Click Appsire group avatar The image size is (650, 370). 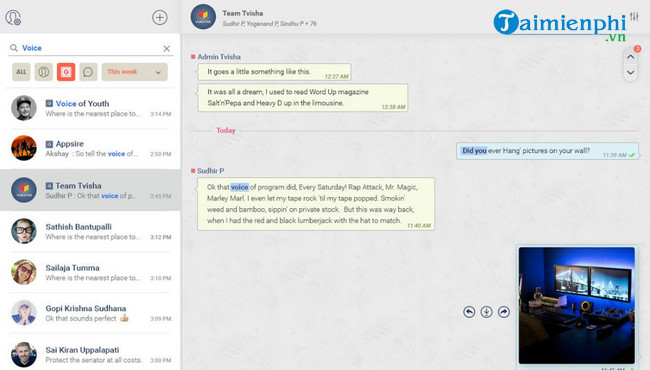click(x=24, y=148)
